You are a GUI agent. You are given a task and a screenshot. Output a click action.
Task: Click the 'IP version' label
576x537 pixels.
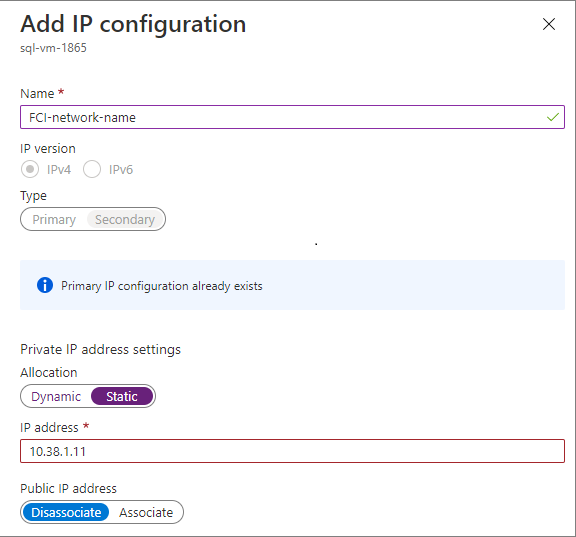click(48, 149)
